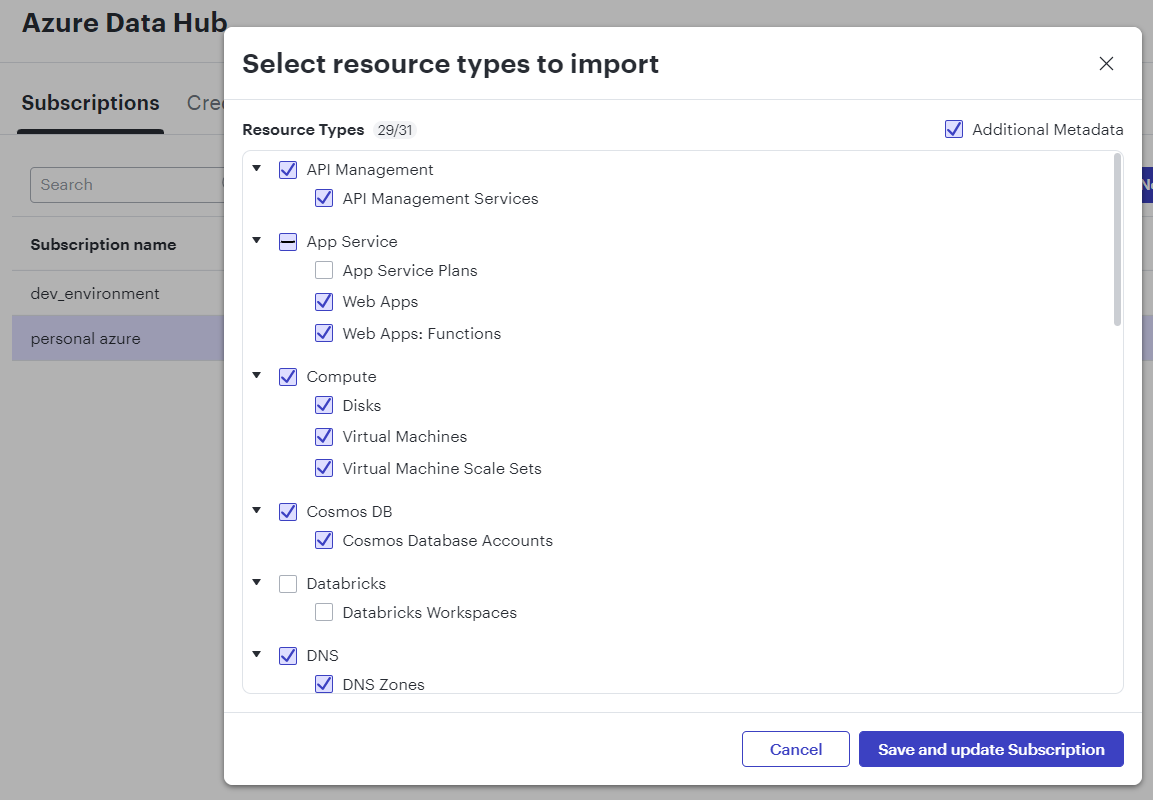
Task: Uncheck Web Apps
Action: [324, 301]
